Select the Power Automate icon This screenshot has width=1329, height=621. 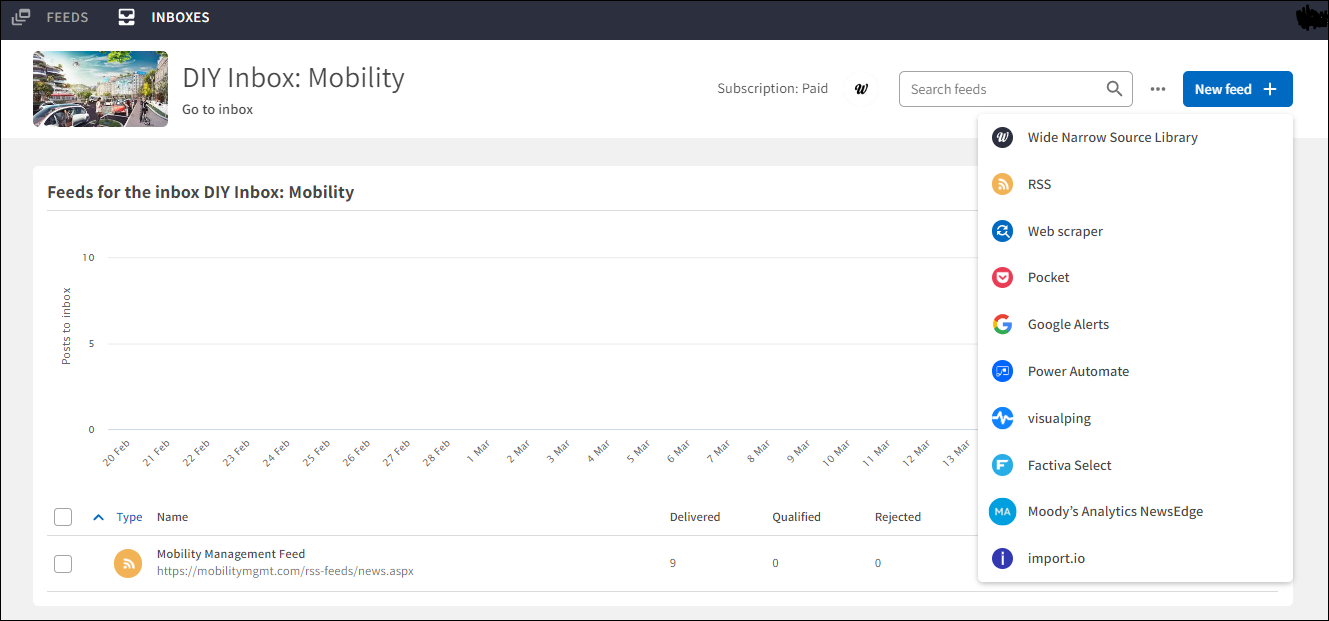tap(1002, 371)
